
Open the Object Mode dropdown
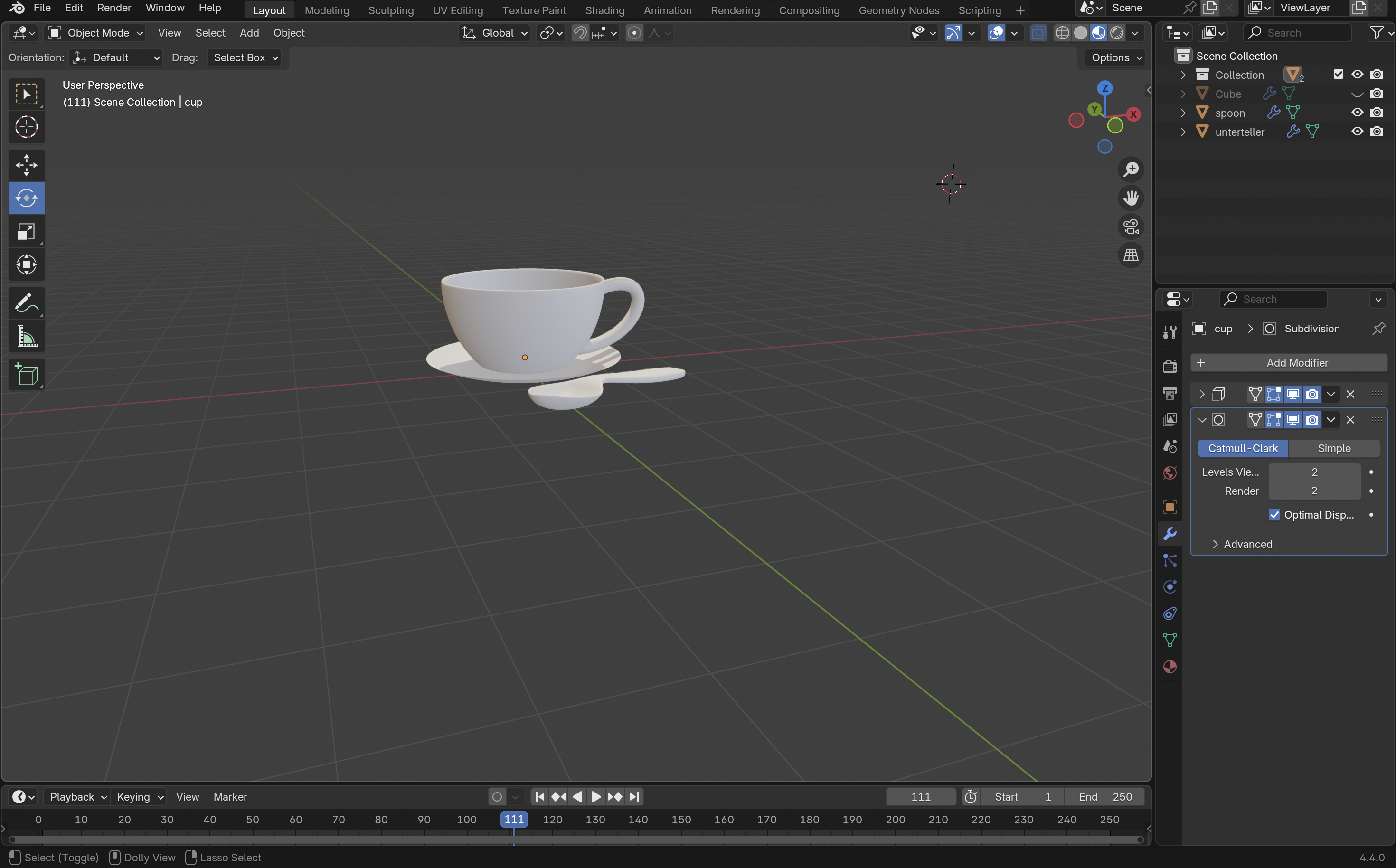(x=96, y=33)
